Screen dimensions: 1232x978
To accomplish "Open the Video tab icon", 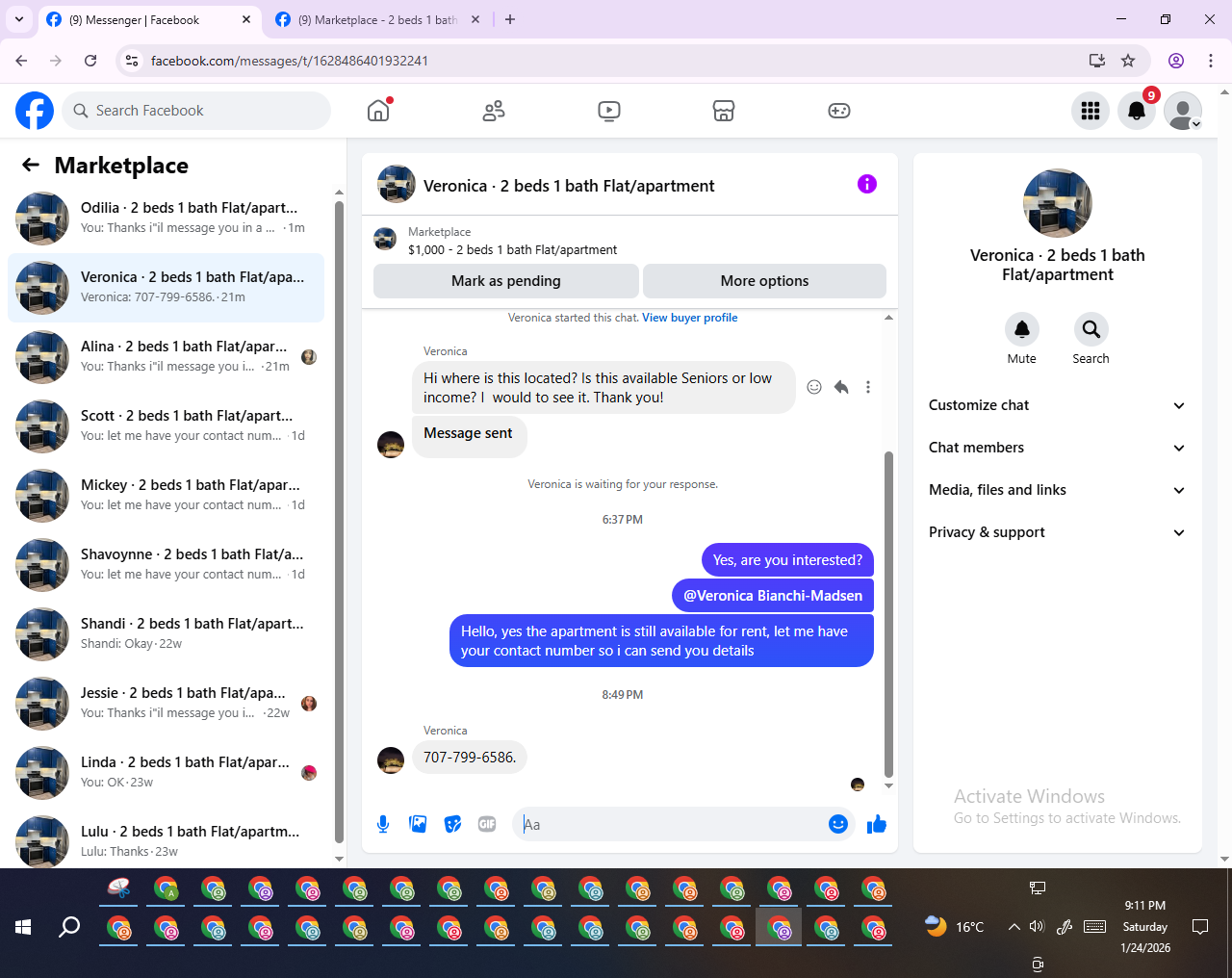I will [x=609, y=111].
